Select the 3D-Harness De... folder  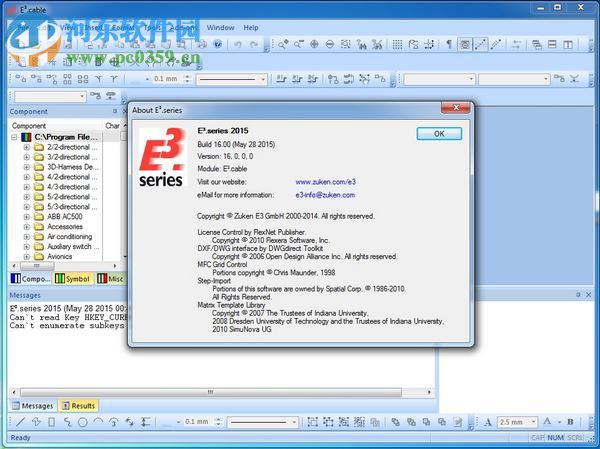point(72,167)
